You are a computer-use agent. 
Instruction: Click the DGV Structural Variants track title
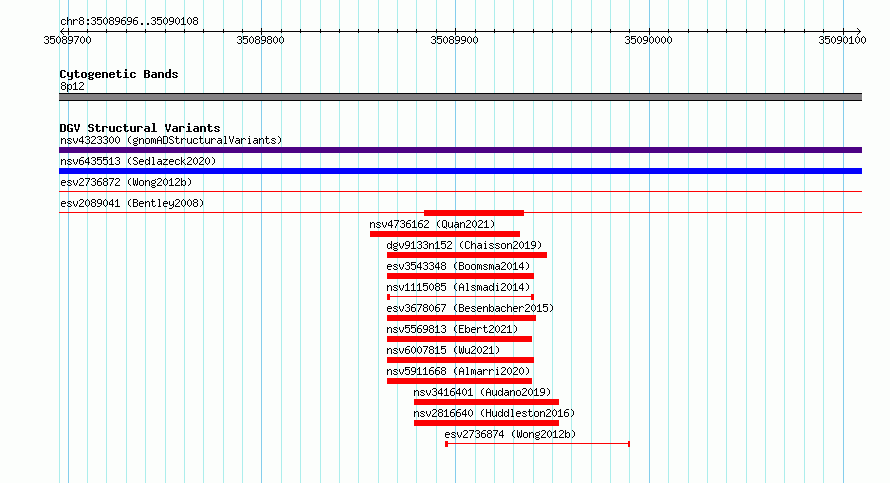tap(140, 128)
